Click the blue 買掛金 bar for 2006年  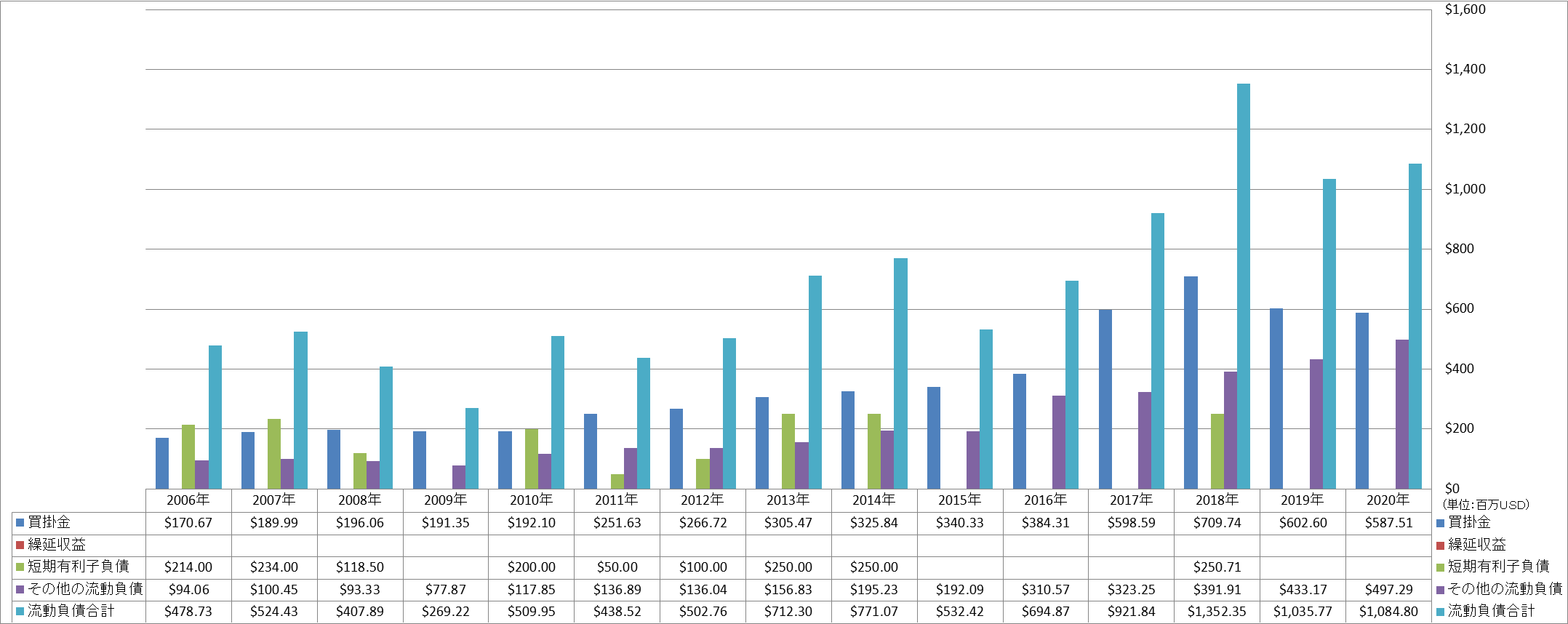point(162,463)
